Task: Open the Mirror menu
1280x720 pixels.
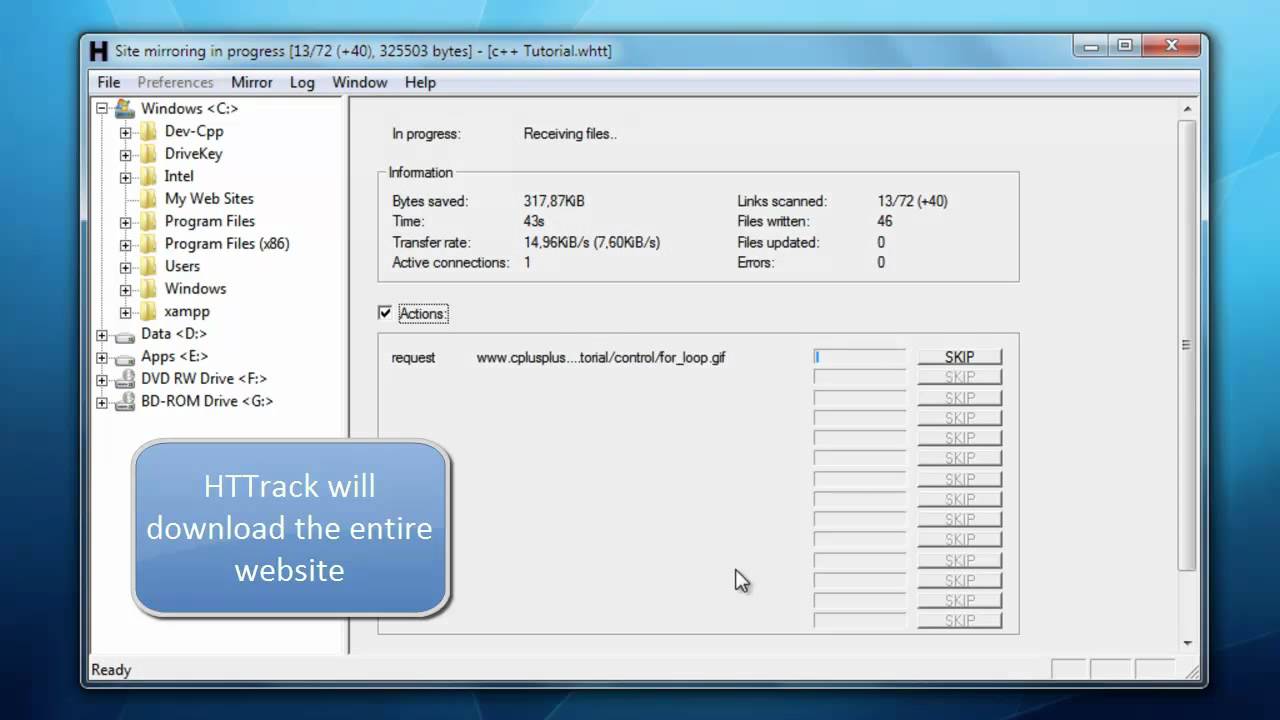Action: [252, 82]
